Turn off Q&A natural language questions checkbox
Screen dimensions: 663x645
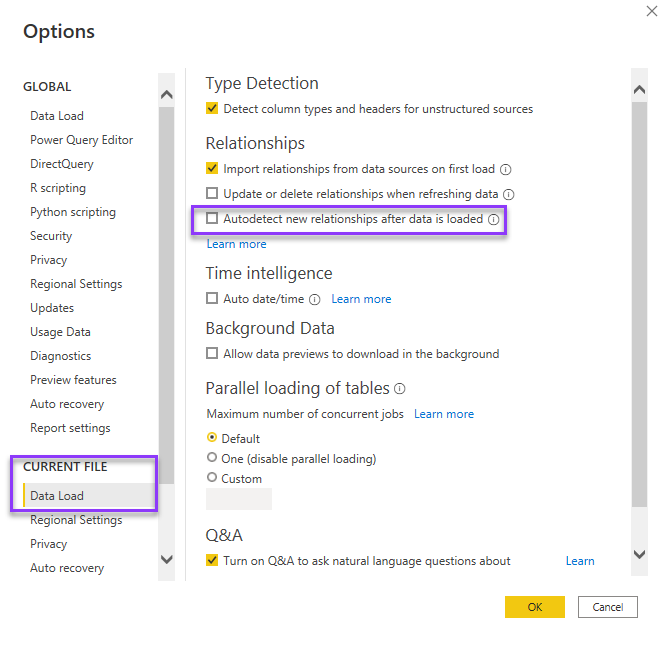click(212, 560)
